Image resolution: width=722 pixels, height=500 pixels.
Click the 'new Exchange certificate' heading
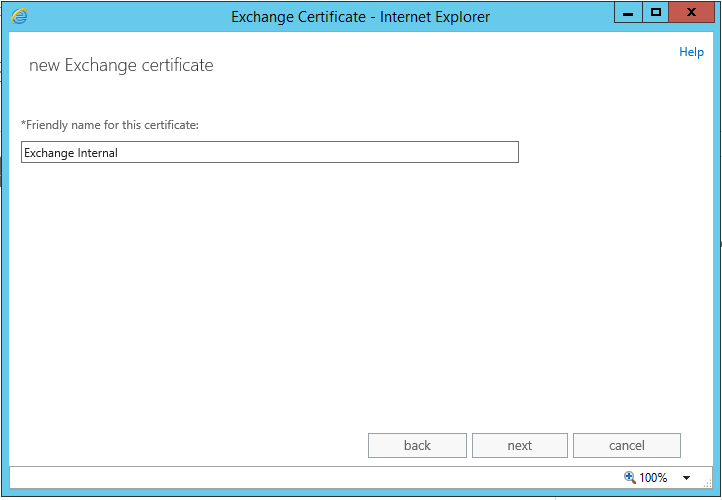click(x=121, y=65)
